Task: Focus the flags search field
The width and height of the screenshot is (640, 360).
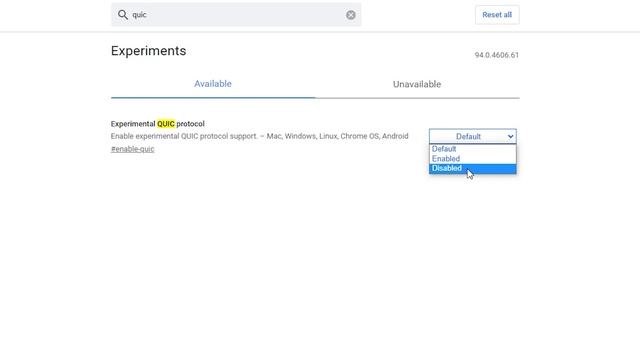Action: pyautogui.click(x=236, y=15)
